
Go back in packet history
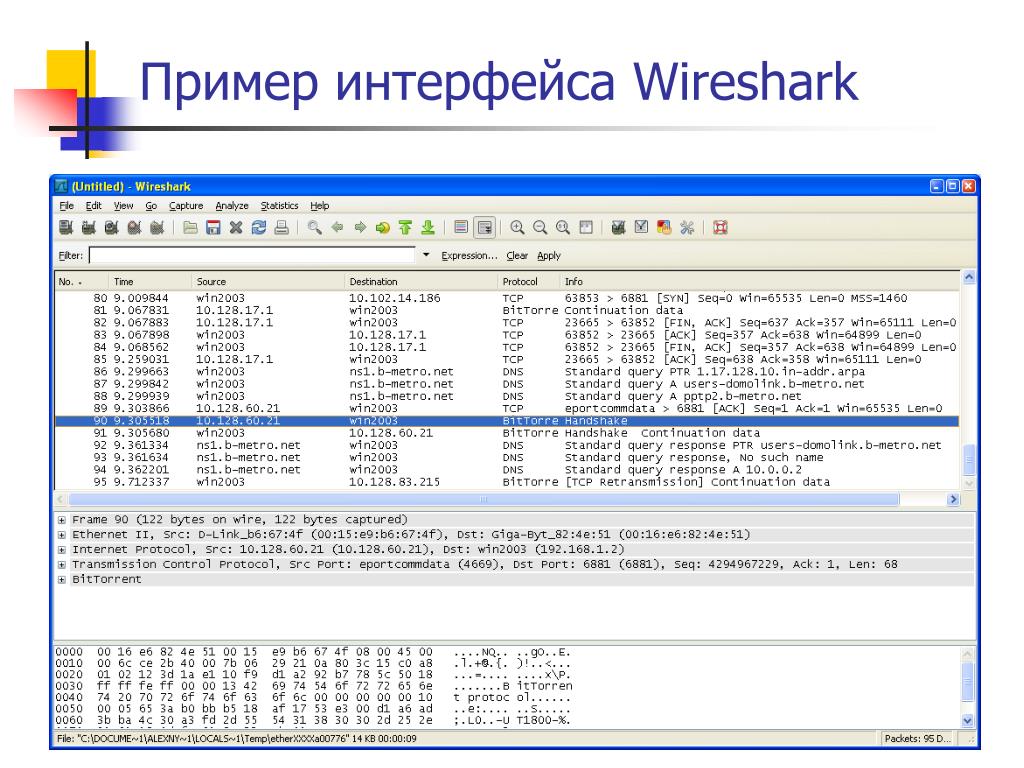337,227
